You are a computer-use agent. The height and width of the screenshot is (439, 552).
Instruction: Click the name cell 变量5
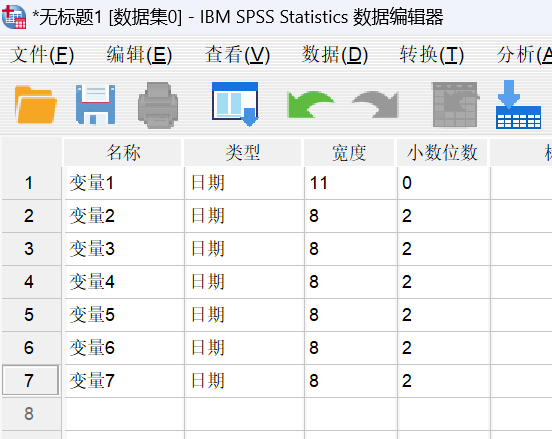[125, 315]
